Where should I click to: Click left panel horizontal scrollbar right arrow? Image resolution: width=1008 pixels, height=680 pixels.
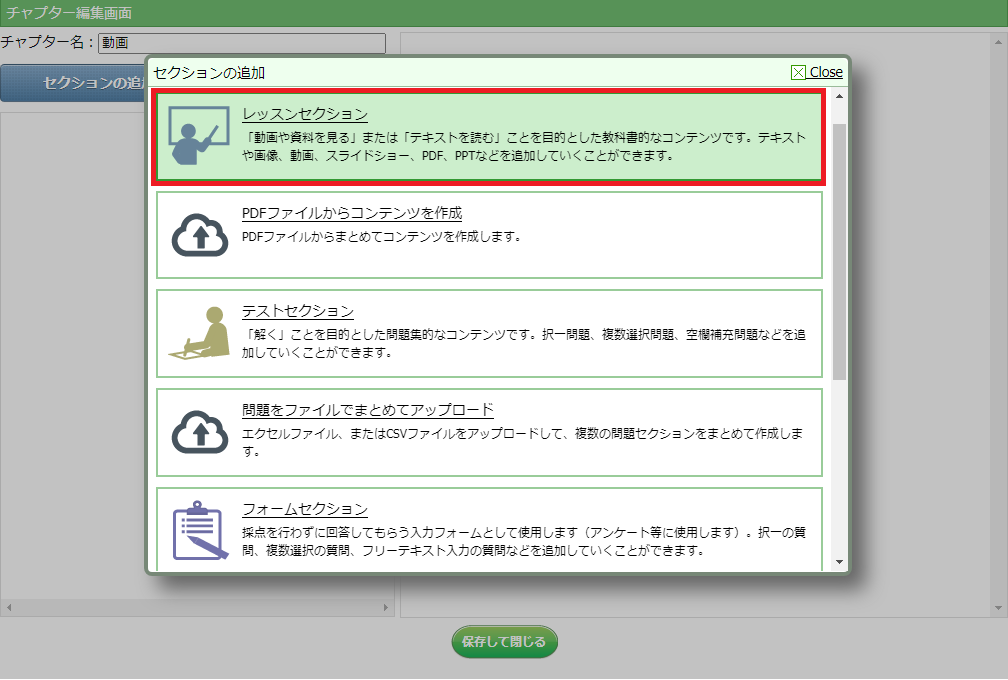(388, 608)
